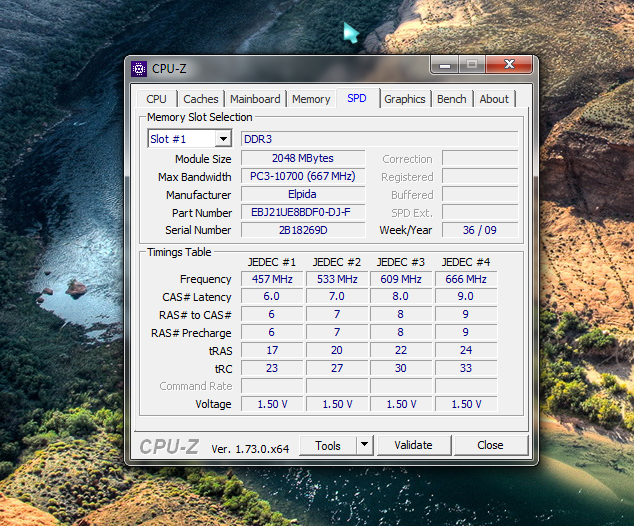634x526 pixels.
Task: Click the DDR3 memory type field
Action: [379, 139]
